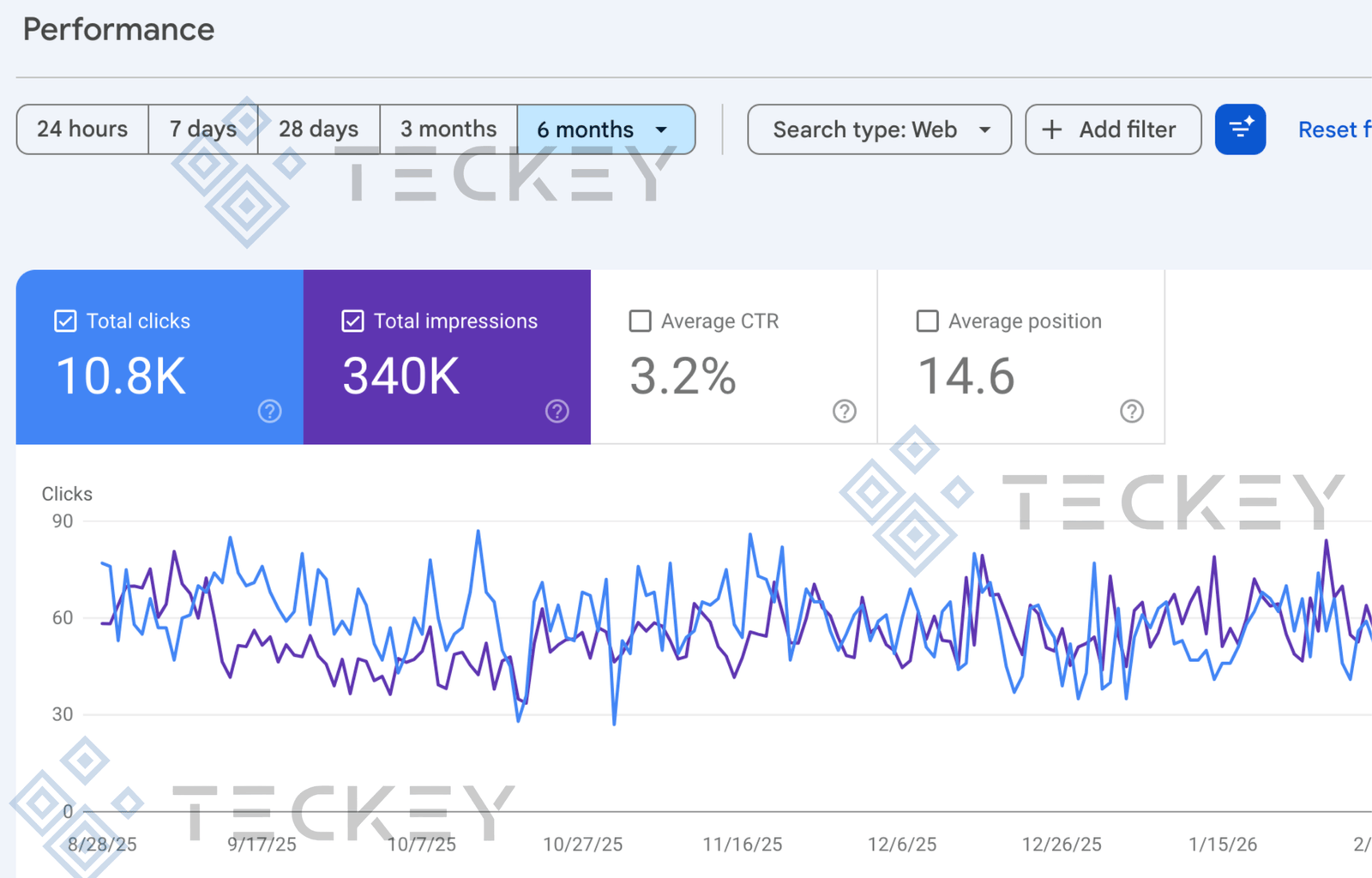Select the Average CTR metric card value

click(683, 376)
